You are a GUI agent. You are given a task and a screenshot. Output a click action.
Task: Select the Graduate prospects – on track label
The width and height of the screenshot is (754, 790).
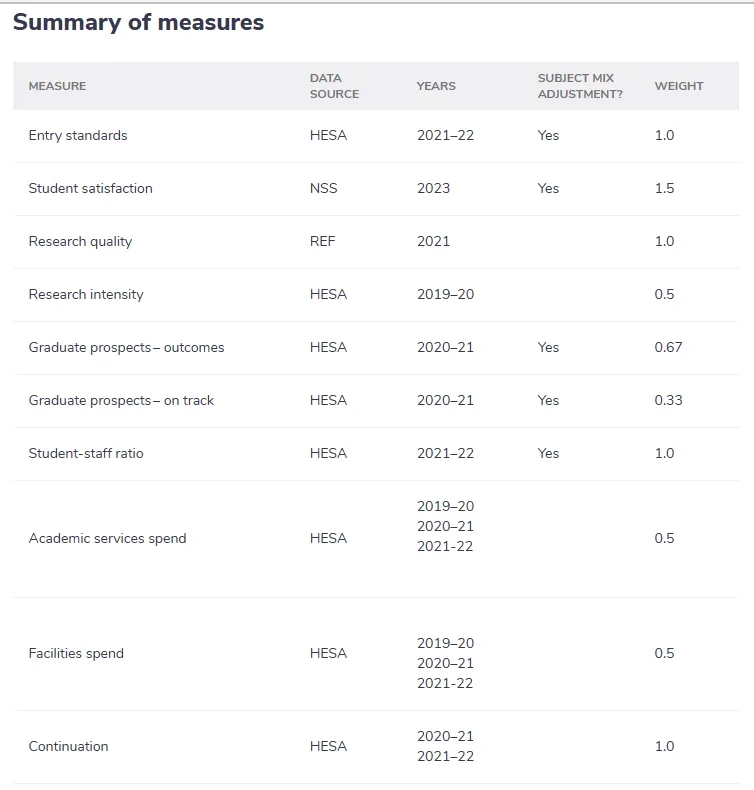click(121, 400)
